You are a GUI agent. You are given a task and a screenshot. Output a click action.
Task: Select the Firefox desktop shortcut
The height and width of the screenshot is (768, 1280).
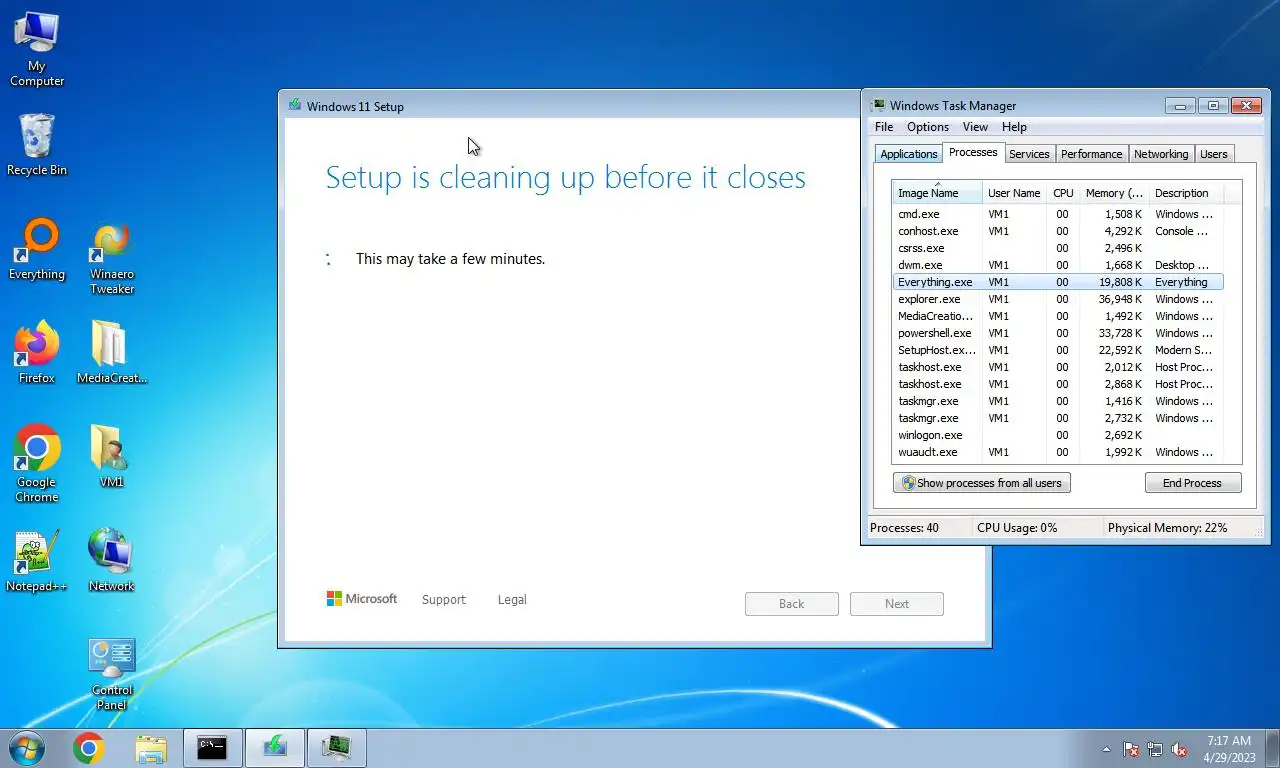click(x=37, y=353)
